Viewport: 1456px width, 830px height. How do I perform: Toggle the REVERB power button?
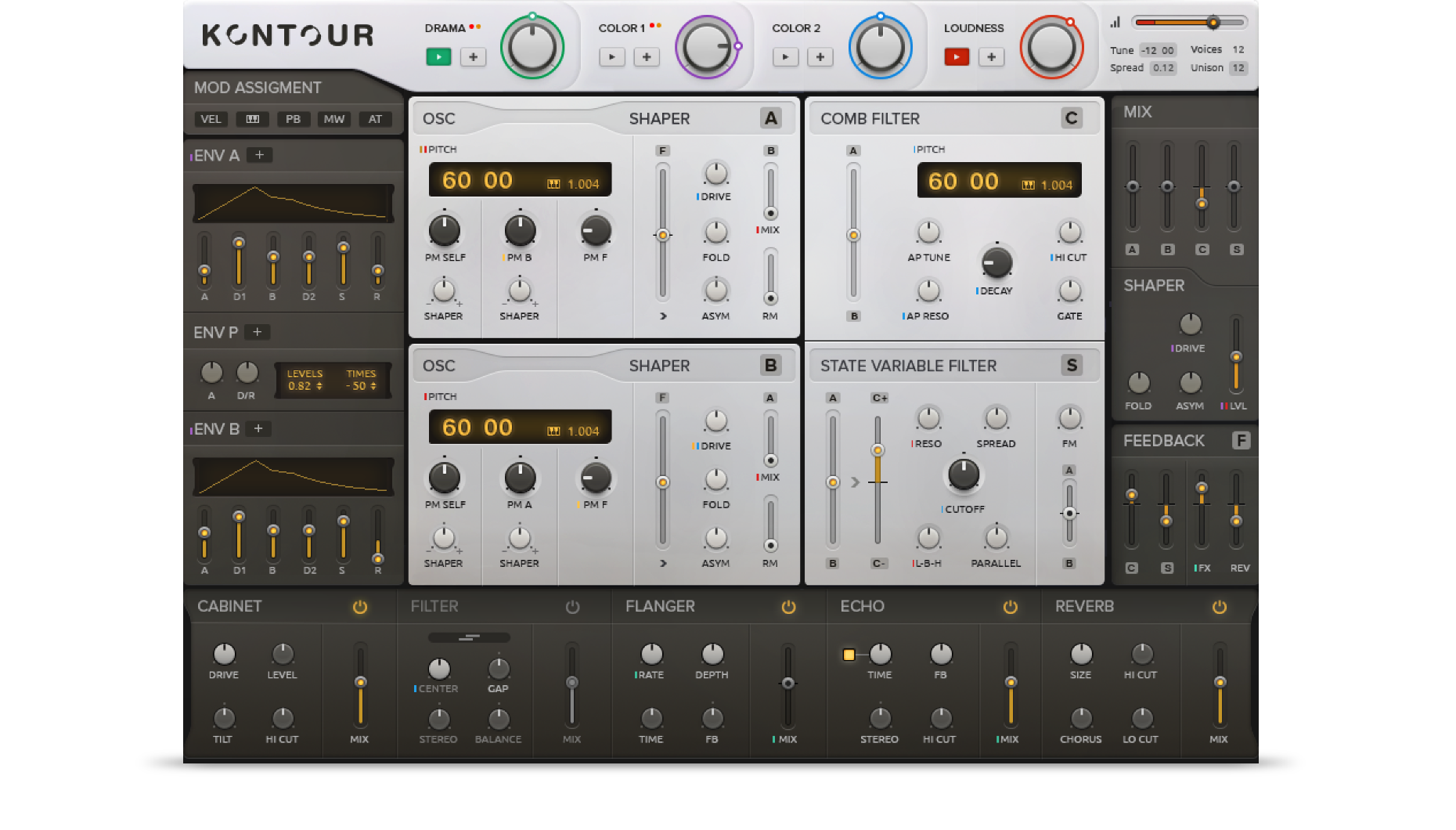pos(1220,607)
